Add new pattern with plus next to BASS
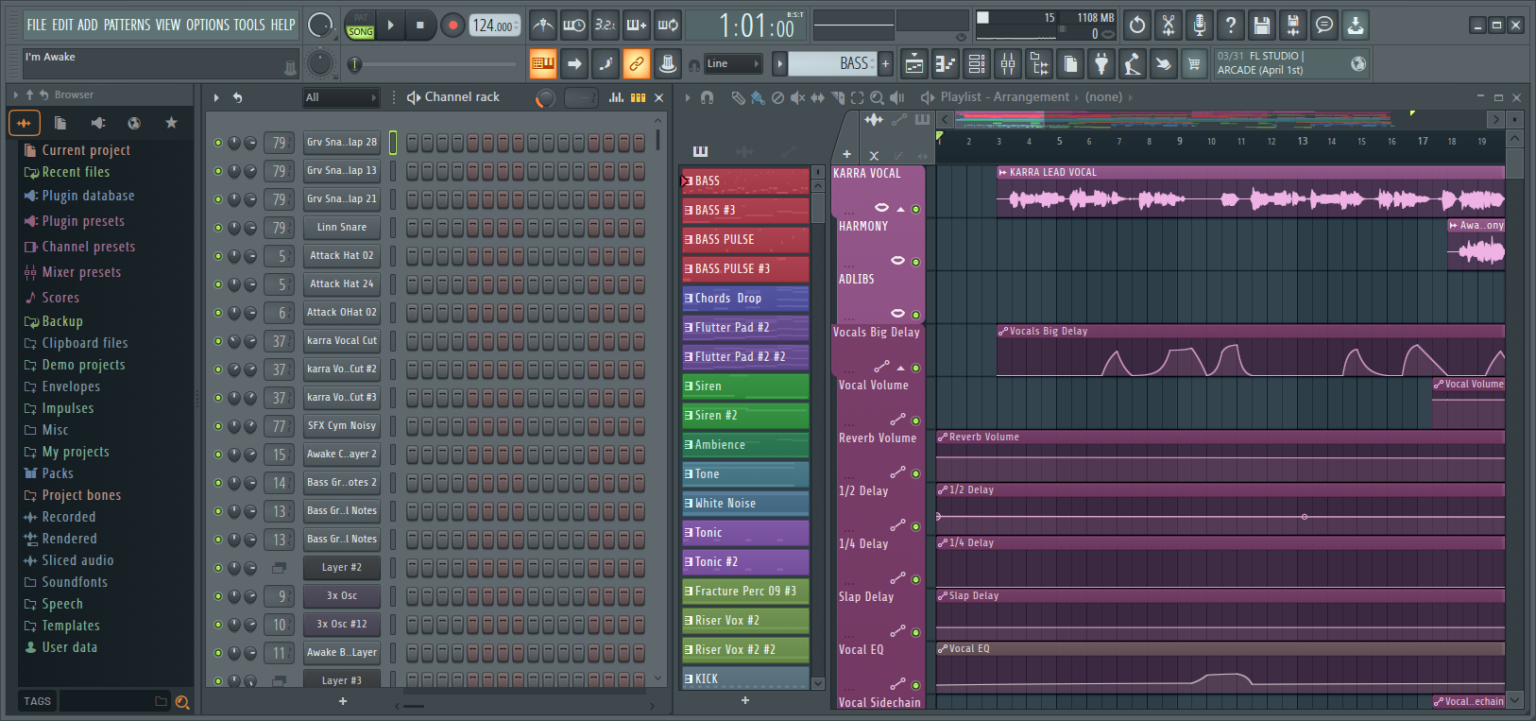The width and height of the screenshot is (1536, 721). [x=886, y=64]
